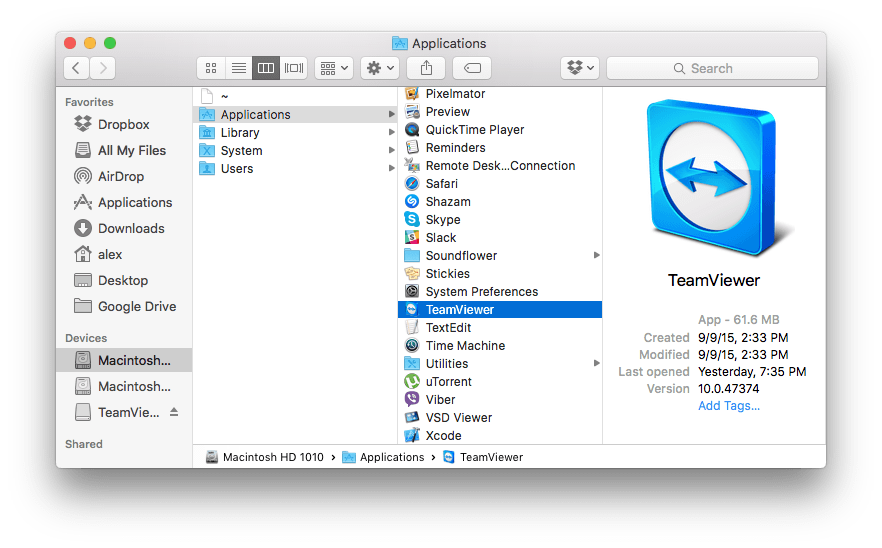Open the Dropbox toolbar dropdown
Viewport: 882px width, 548px height.
pos(580,68)
